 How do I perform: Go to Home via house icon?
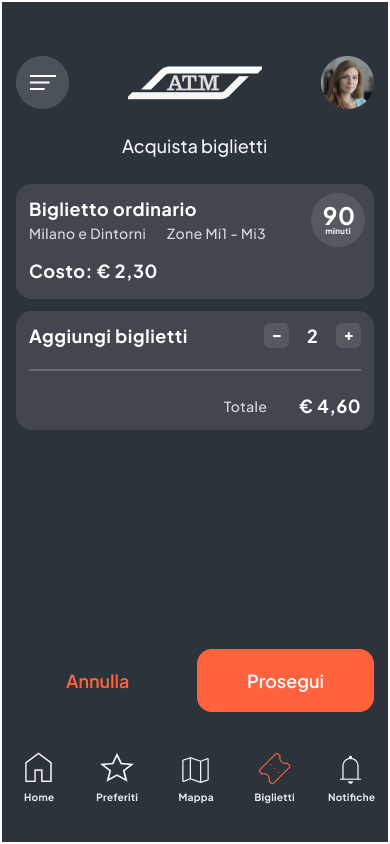click(39, 768)
